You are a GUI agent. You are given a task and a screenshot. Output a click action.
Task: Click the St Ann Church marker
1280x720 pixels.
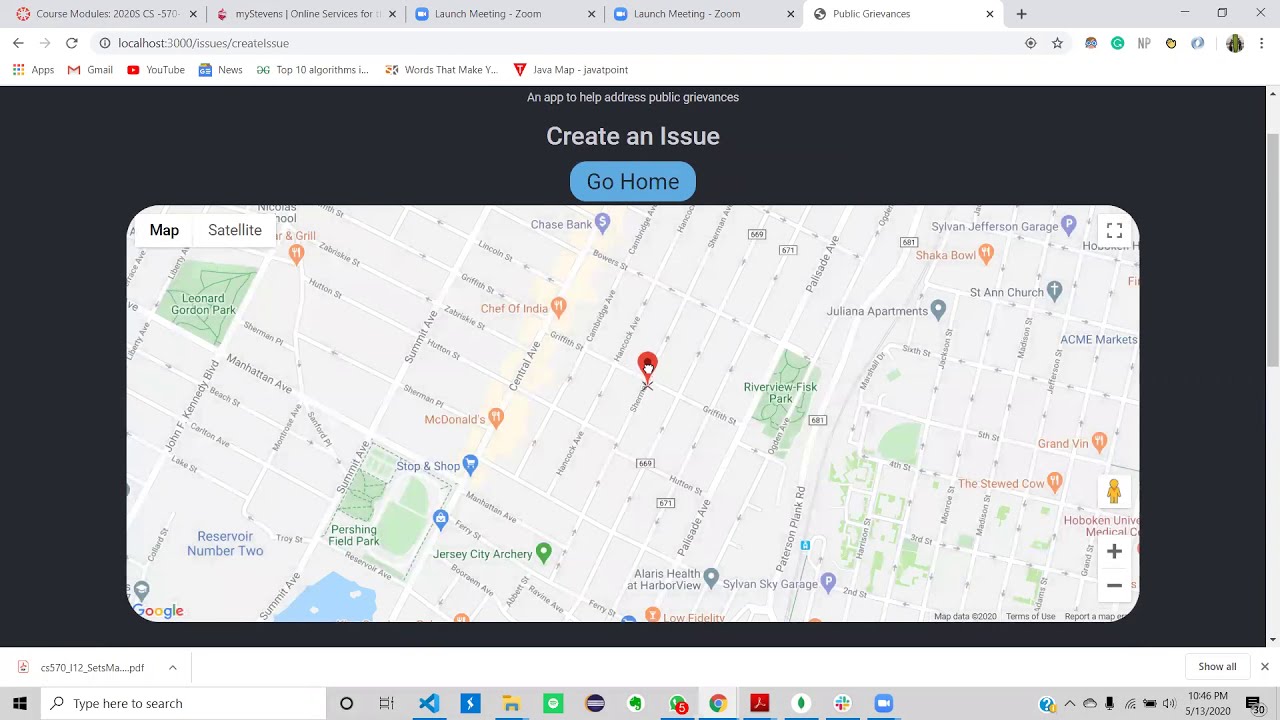pyautogui.click(x=1054, y=291)
